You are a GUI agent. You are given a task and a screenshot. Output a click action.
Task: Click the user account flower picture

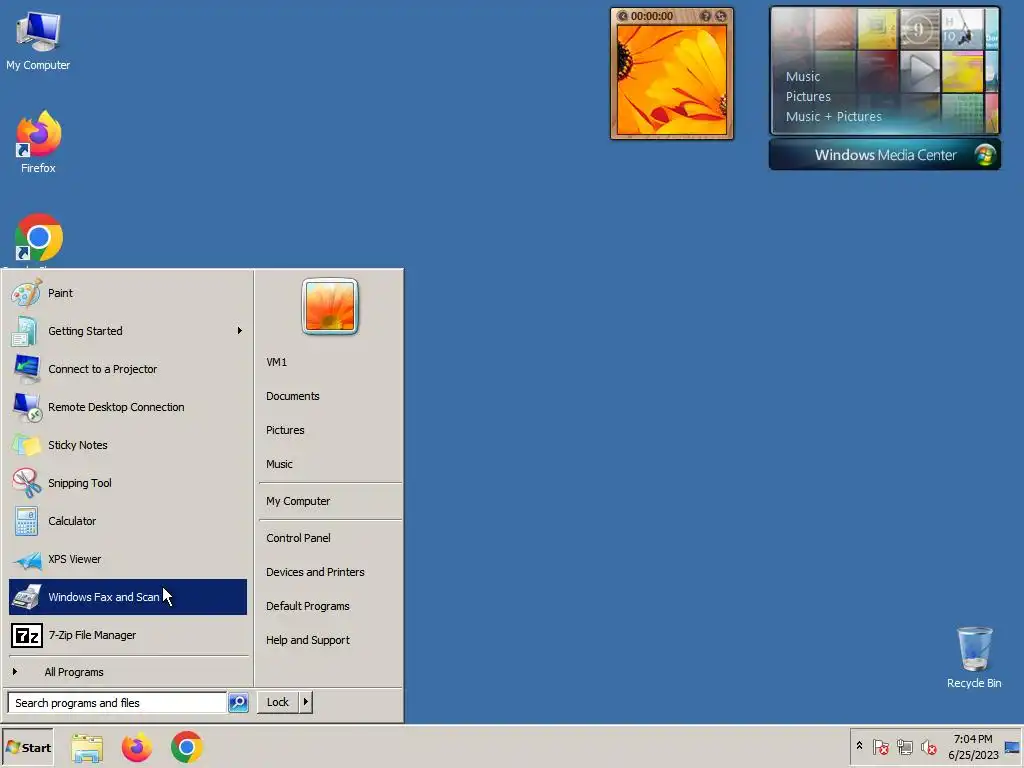point(330,306)
